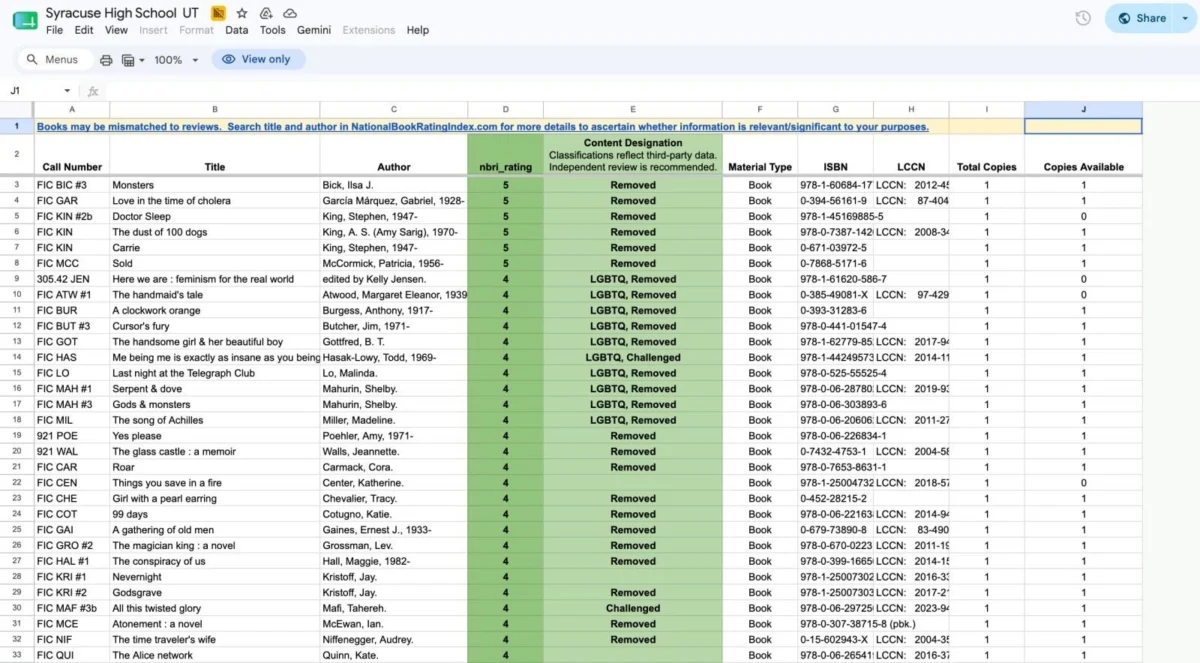Open the View menu
This screenshot has height=663, width=1200.
116,30
